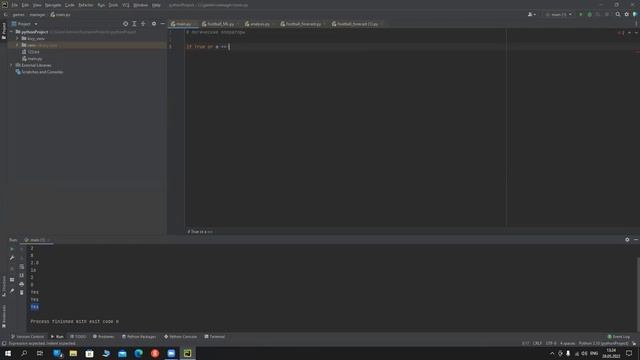
Task: Click Scroll to End icon in Run panel
Action: tap(22, 275)
